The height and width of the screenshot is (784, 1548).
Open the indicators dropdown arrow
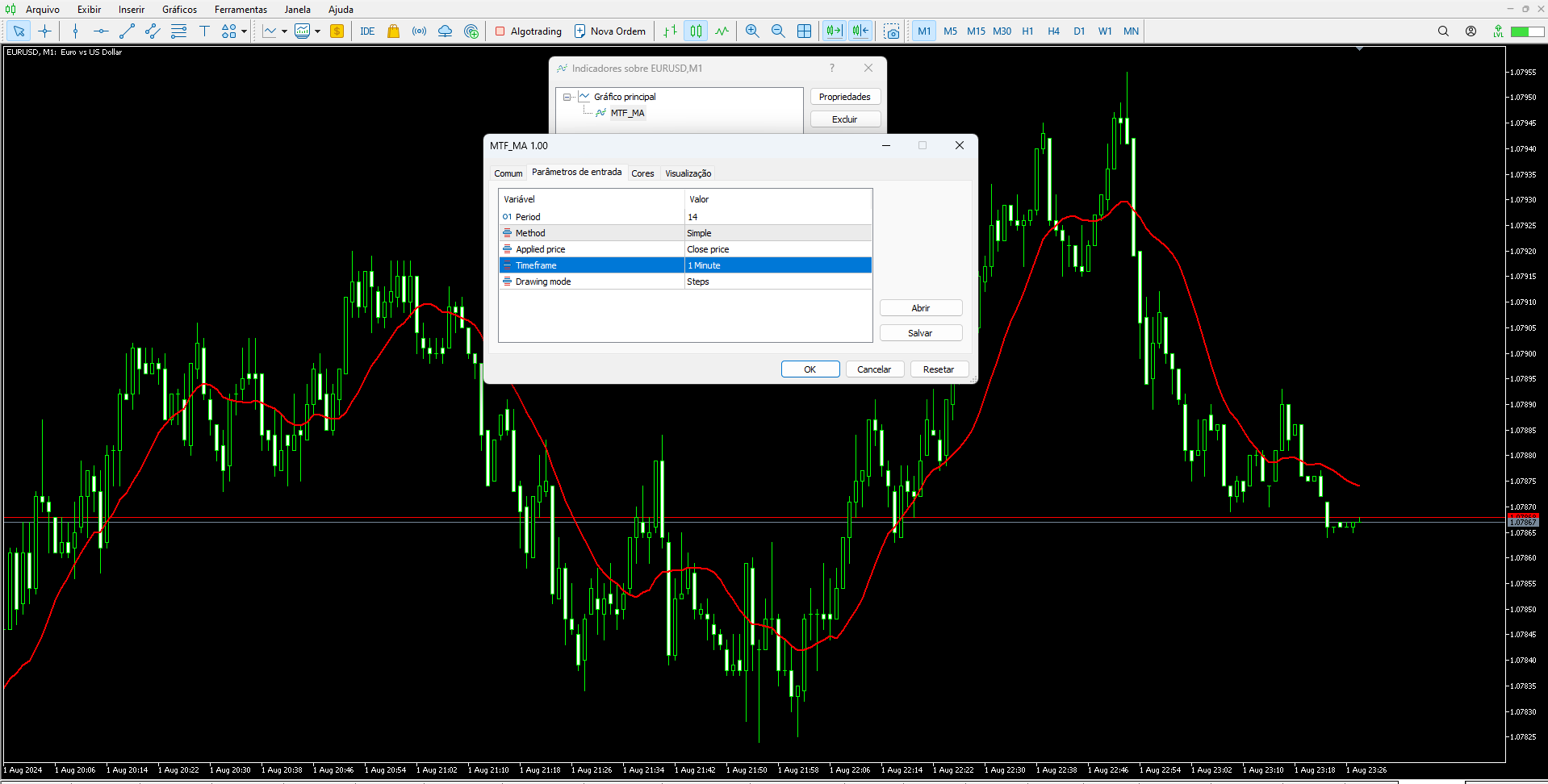316,31
